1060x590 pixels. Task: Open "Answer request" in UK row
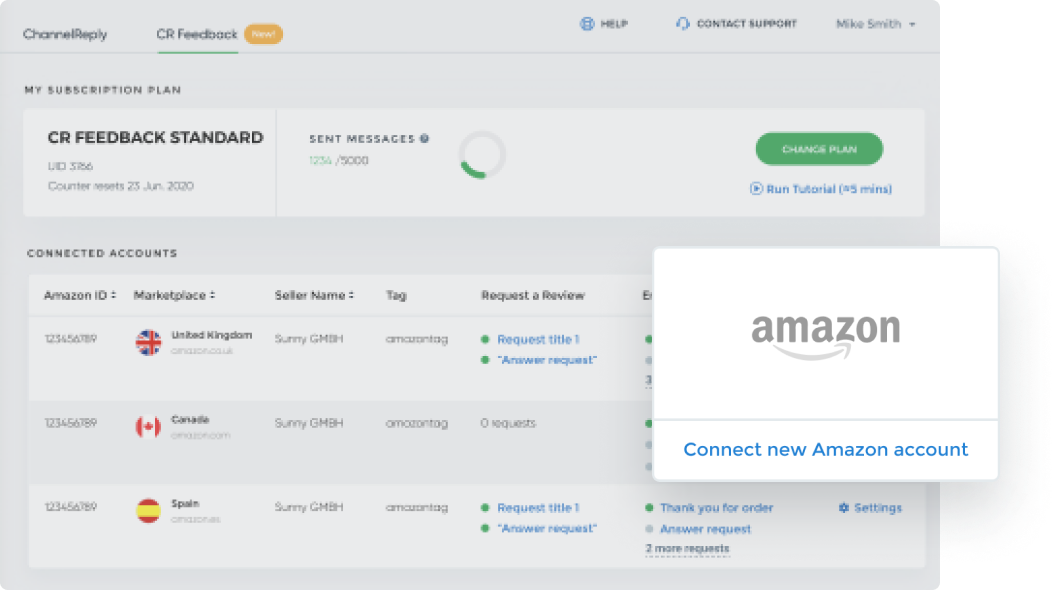(x=547, y=360)
